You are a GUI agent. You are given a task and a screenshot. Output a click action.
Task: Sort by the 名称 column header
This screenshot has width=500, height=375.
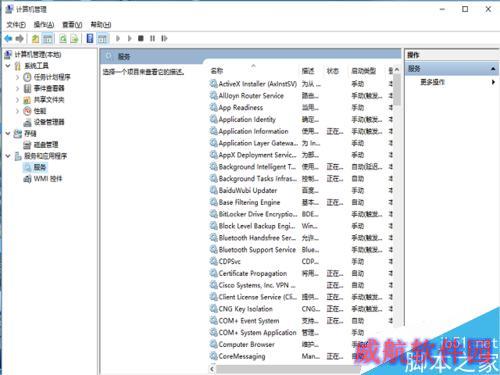(x=217, y=71)
